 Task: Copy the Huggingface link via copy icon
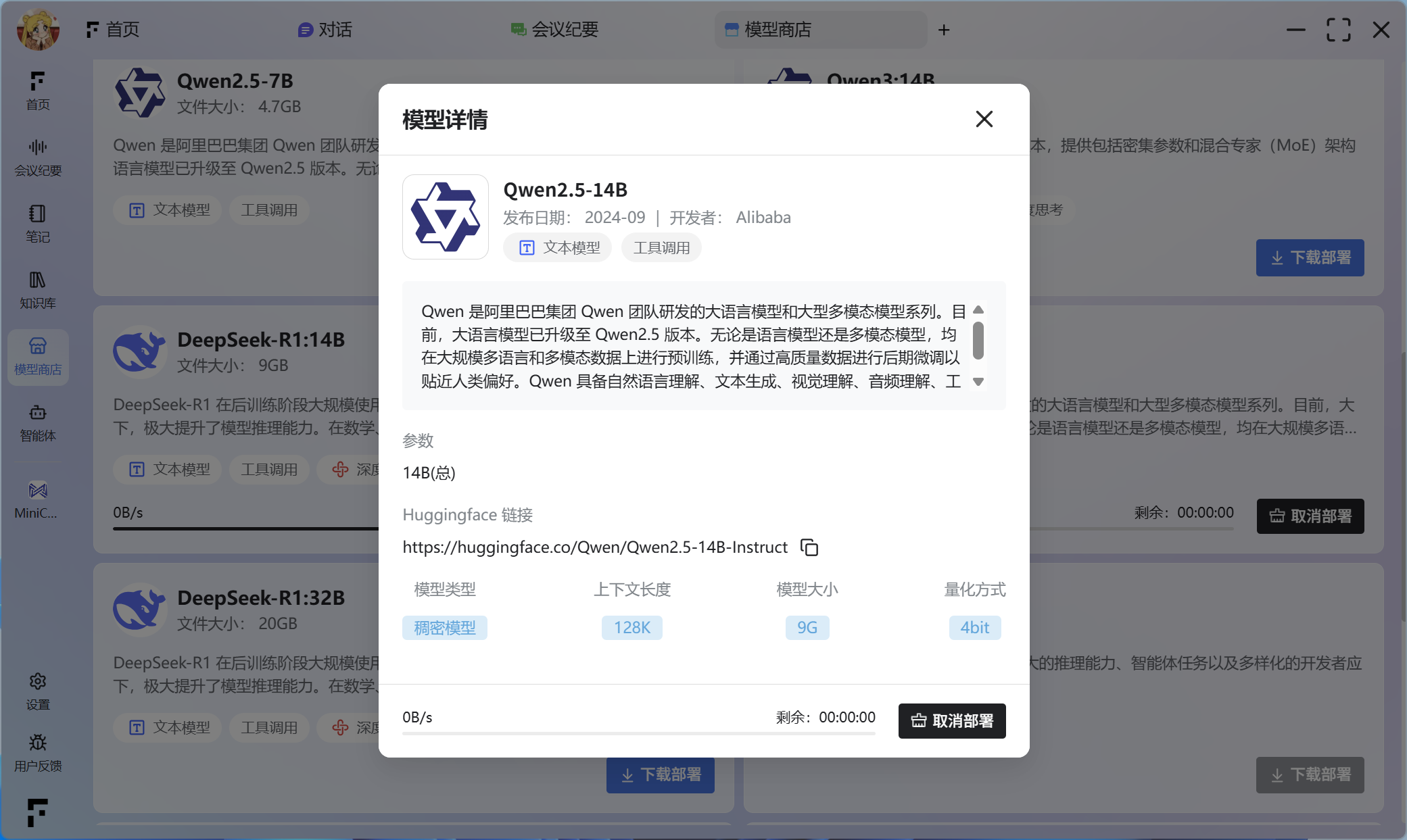click(809, 547)
